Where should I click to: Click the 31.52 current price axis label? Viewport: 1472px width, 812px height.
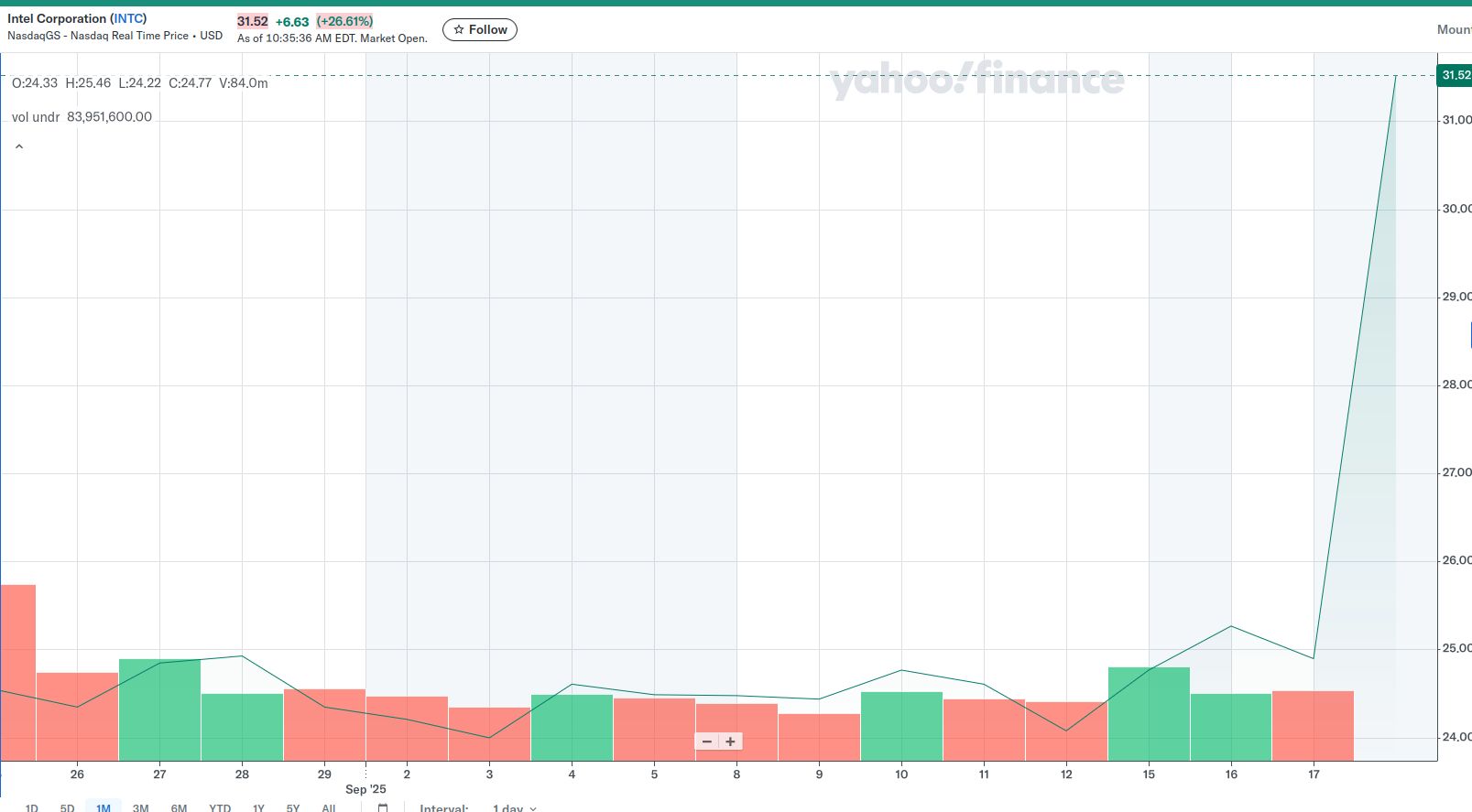(x=1455, y=75)
